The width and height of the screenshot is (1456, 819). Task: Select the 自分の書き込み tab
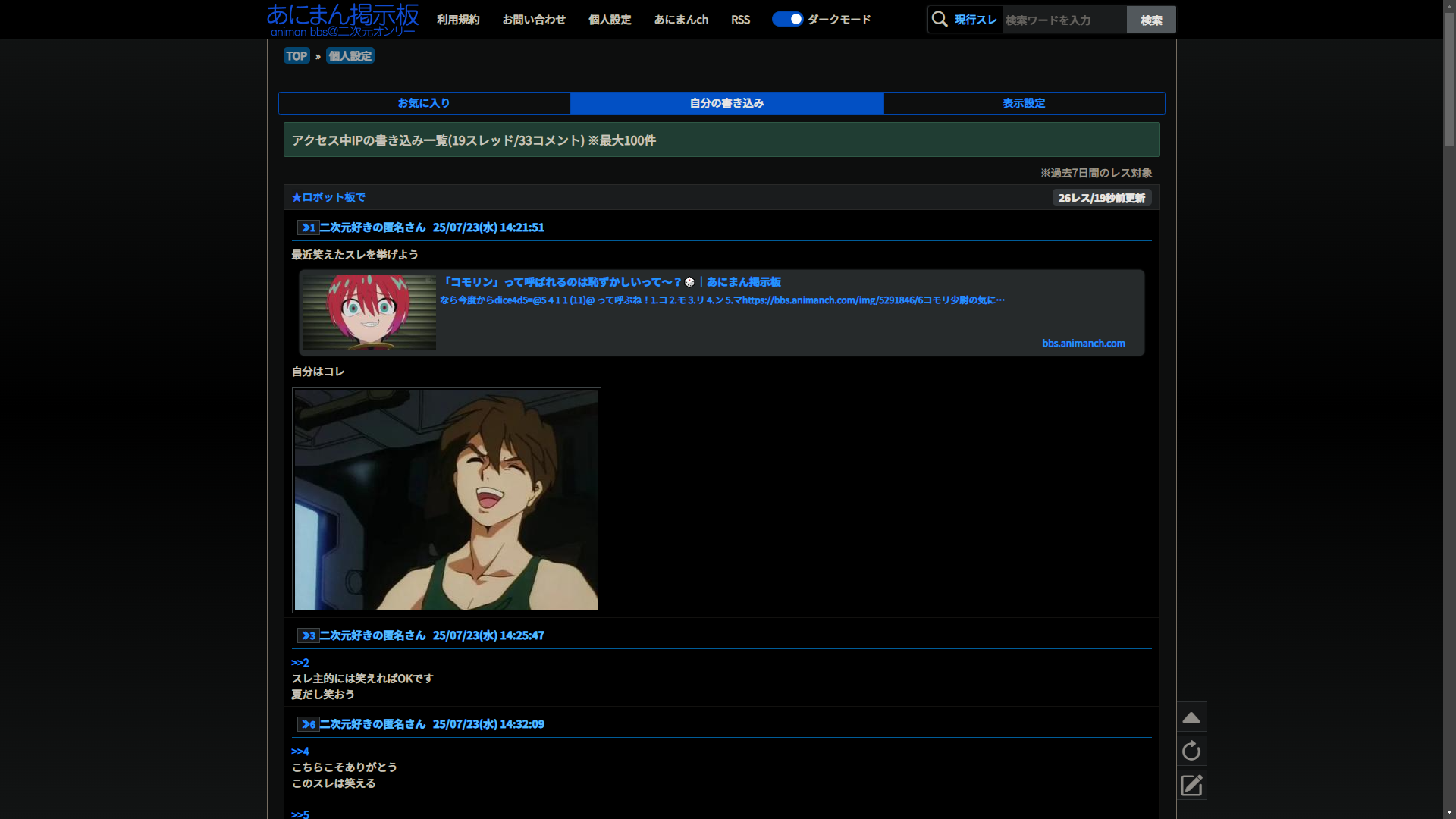tap(726, 103)
